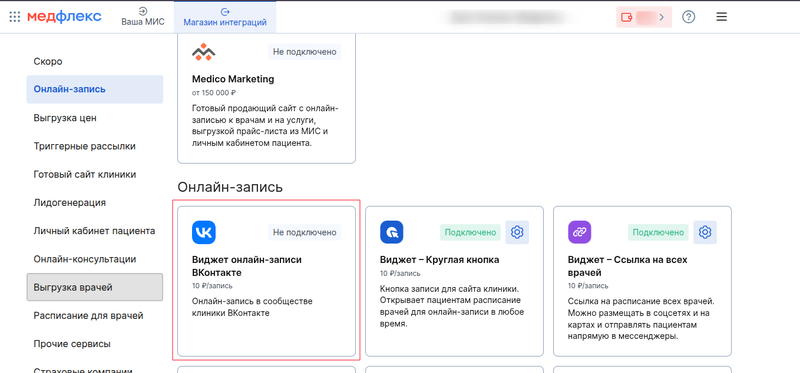
Task: Open the hamburger menu
Action: pyautogui.click(x=721, y=17)
